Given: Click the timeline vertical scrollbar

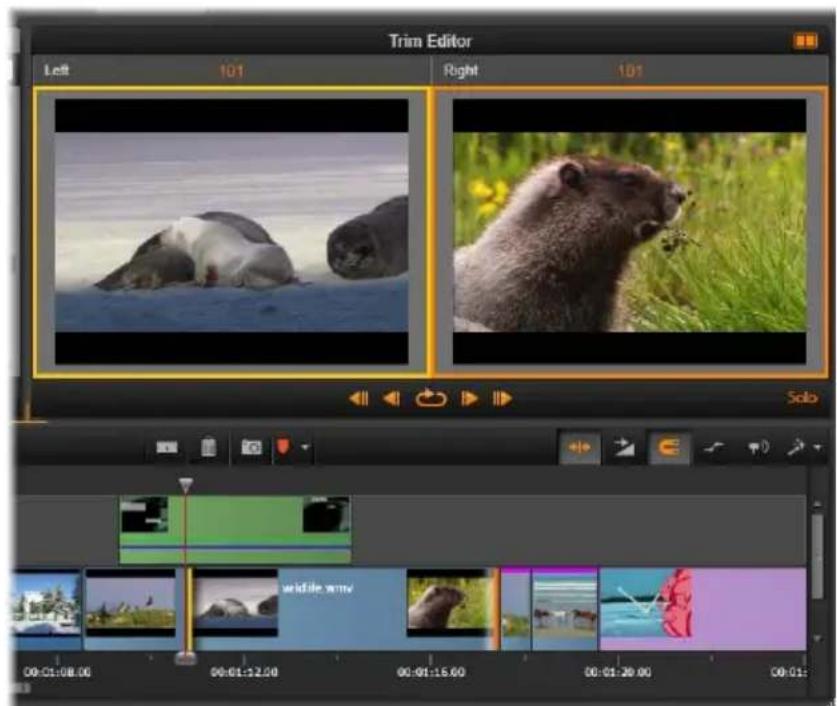Looking at the screenshot, I should (x=817, y=557).
